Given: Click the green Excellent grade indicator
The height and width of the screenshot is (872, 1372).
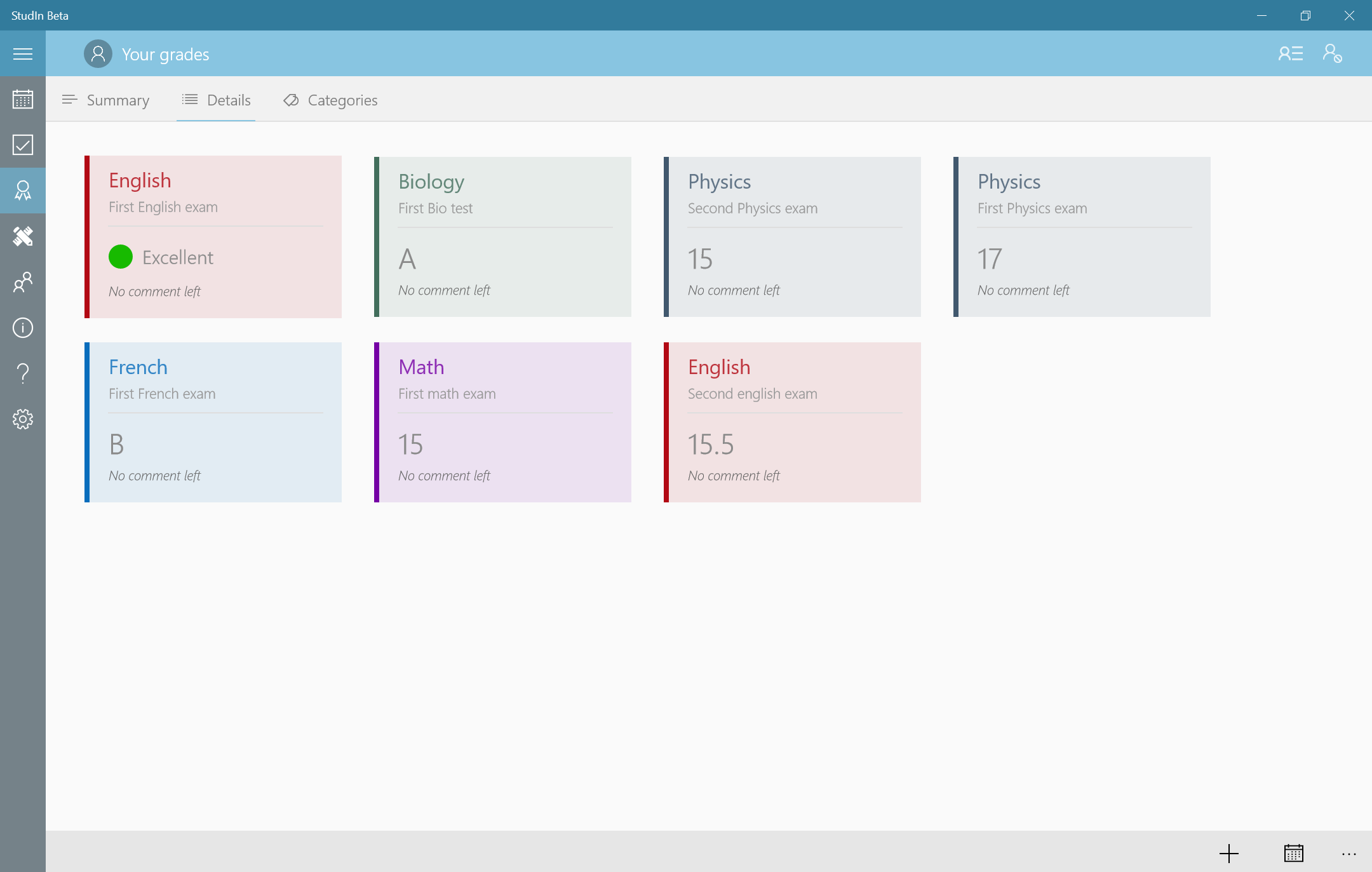Looking at the screenshot, I should point(121,257).
